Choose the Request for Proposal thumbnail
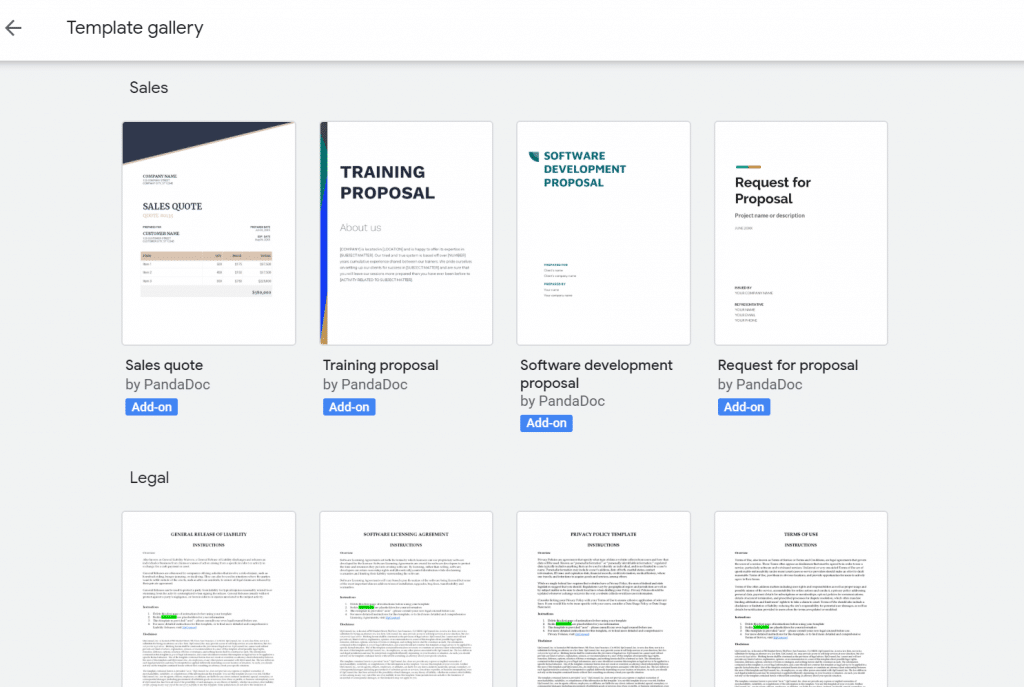 coord(801,233)
